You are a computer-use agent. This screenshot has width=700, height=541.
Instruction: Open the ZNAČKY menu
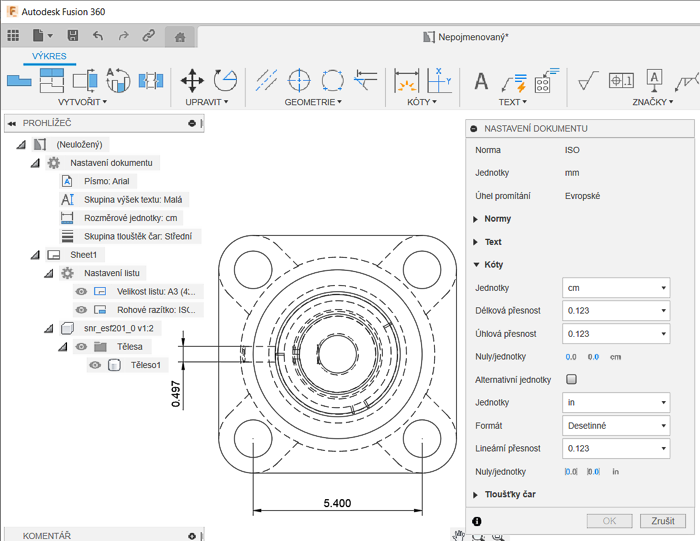tap(652, 102)
